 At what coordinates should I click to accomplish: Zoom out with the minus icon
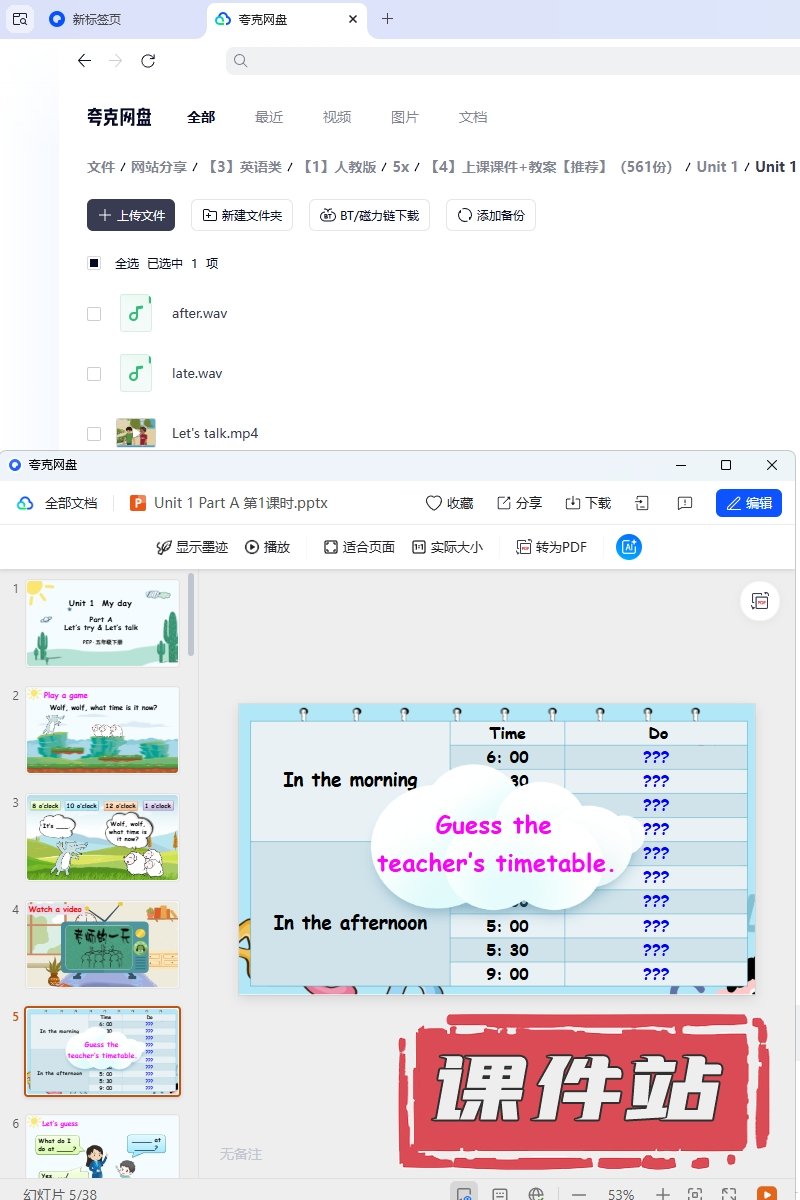[579, 1194]
